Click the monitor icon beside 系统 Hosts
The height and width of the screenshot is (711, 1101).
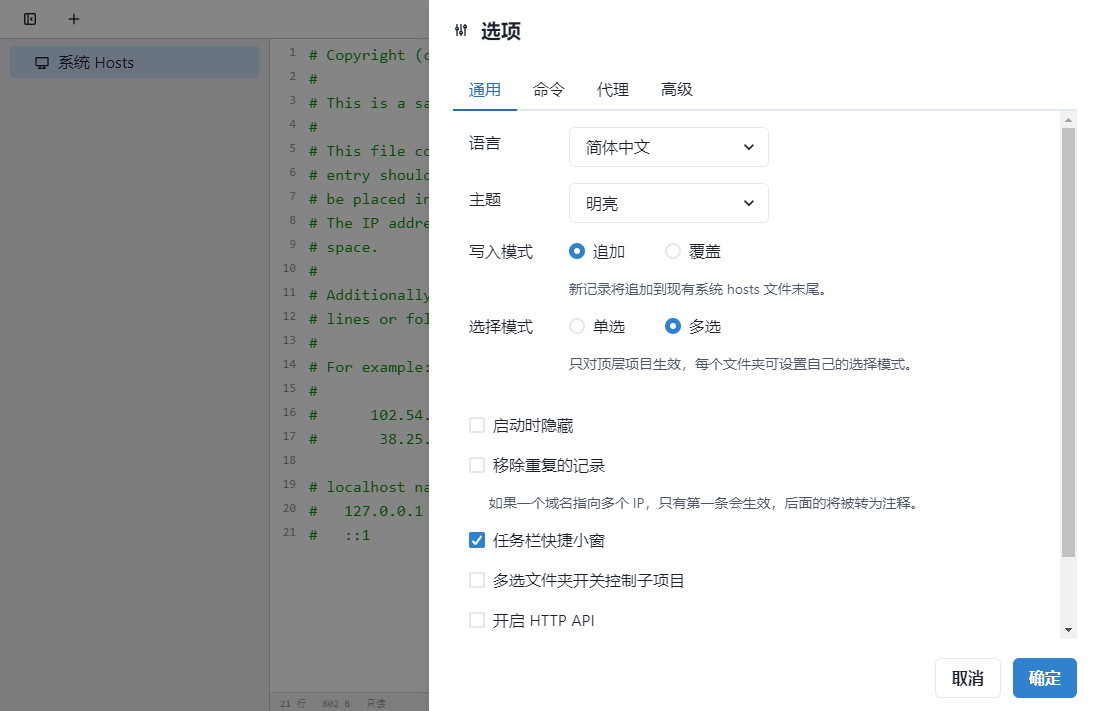point(42,63)
